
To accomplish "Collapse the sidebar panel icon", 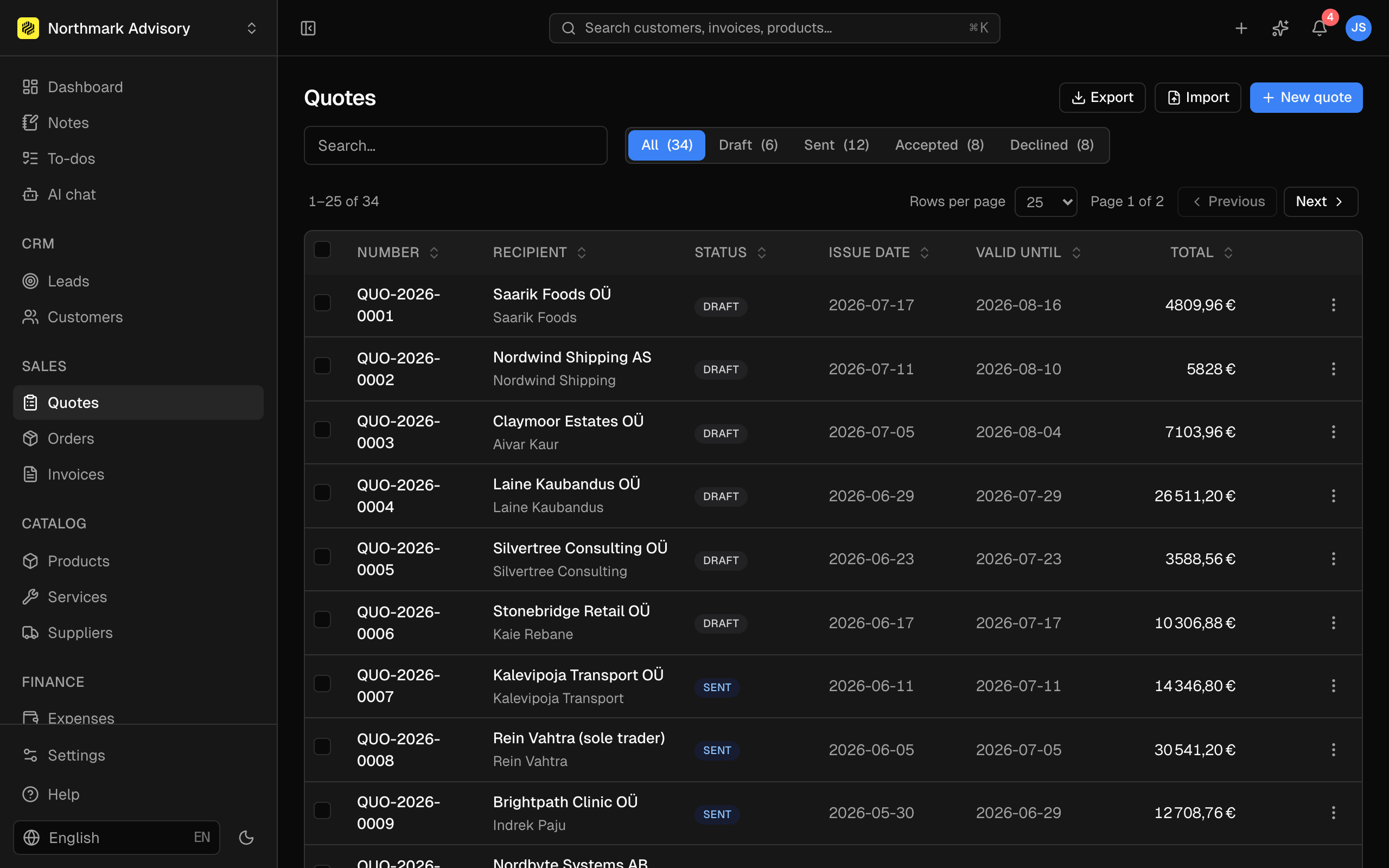I will coord(308,28).
